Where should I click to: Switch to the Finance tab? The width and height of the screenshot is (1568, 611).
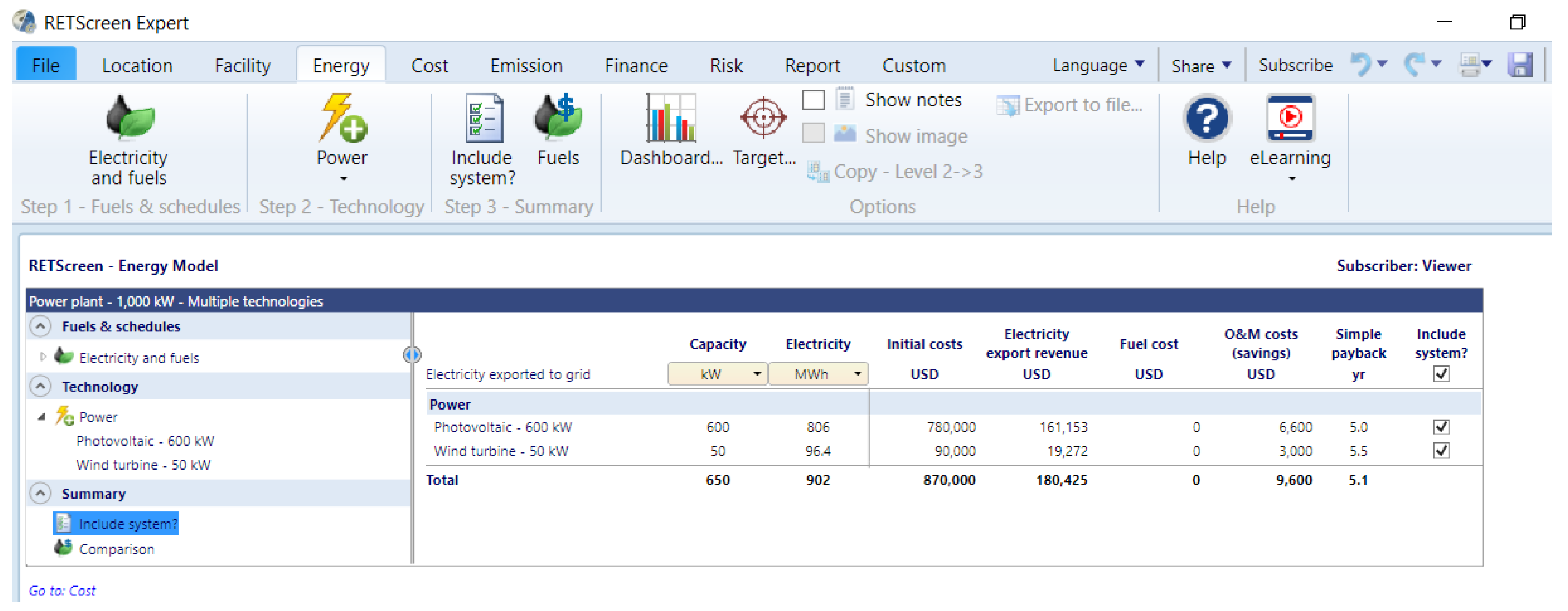635,65
